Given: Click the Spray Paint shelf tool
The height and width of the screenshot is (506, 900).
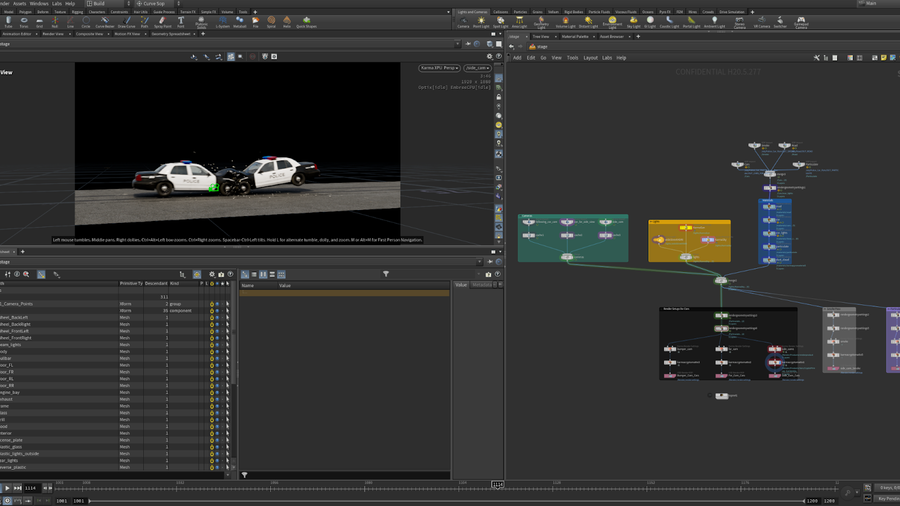Looking at the screenshot, I should [163, 22].
